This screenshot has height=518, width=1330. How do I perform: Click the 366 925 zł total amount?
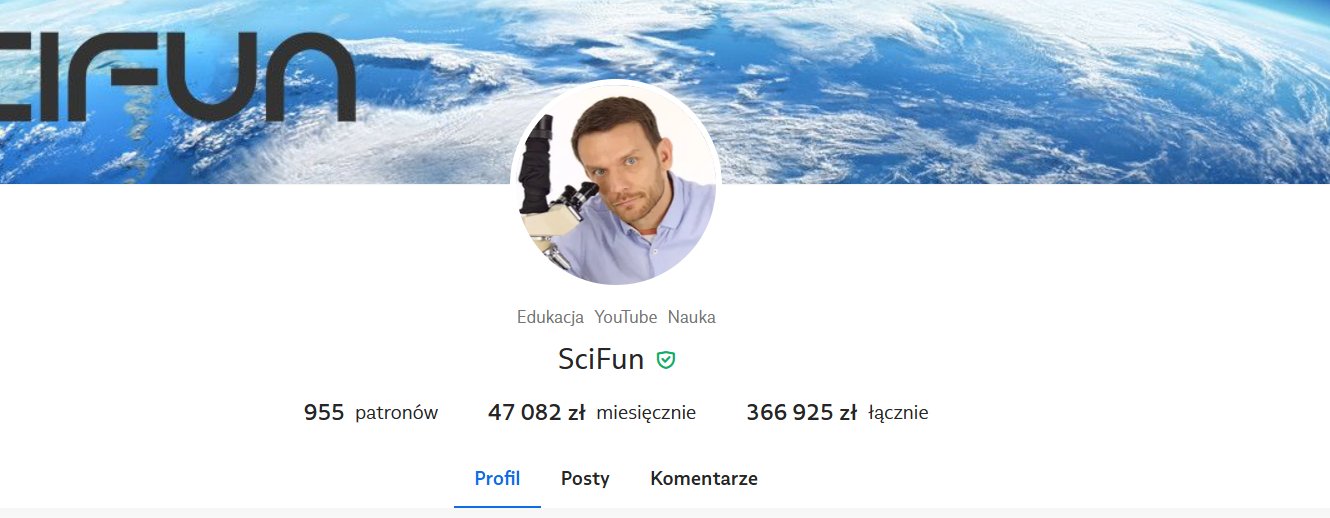[802, 412]
